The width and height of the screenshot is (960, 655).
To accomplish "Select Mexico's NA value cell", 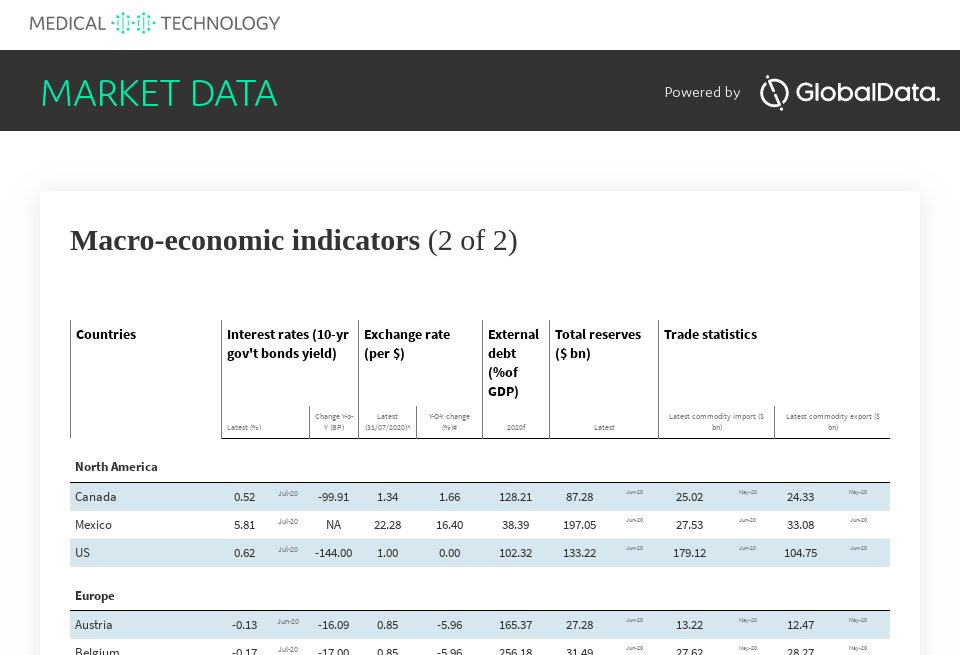I will point(334,525).
